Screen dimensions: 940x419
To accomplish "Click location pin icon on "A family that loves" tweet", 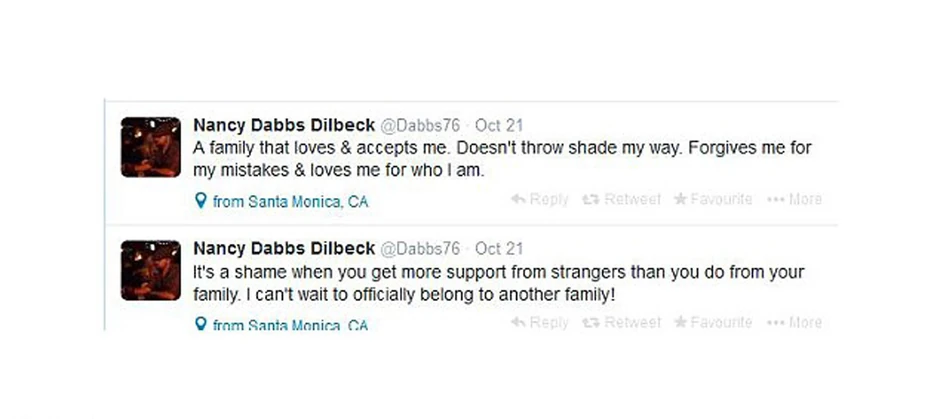I will point(200,202).
